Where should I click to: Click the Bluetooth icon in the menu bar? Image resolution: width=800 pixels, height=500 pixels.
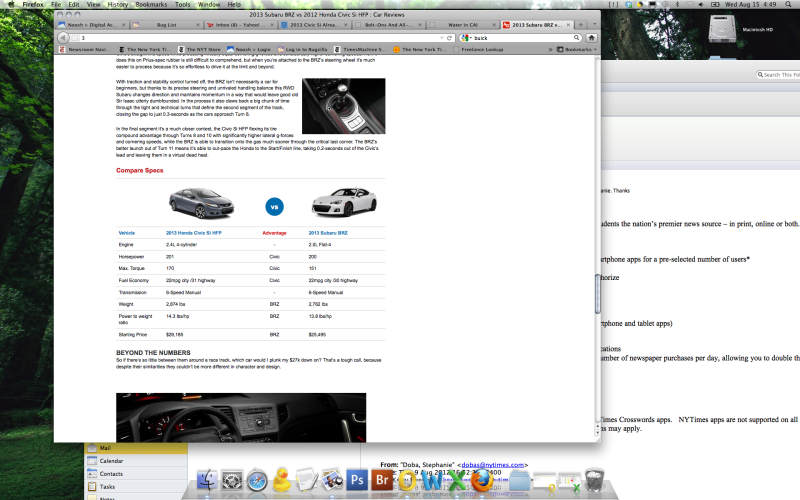[x=678, y=4]
